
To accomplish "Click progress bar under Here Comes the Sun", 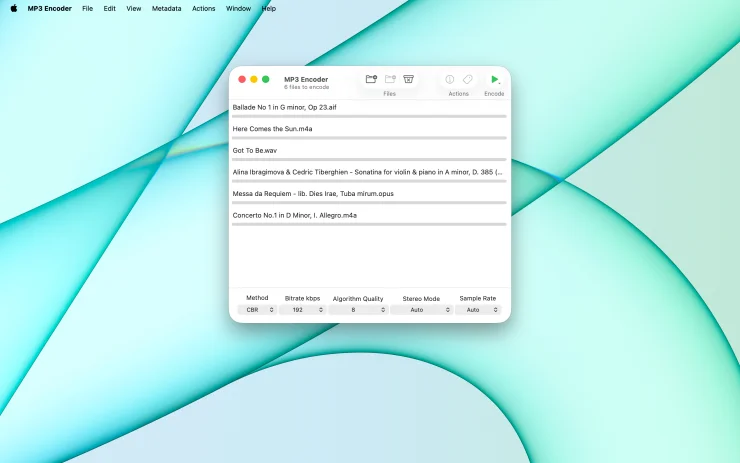I will pyautogui.click(x=369, y=138).
